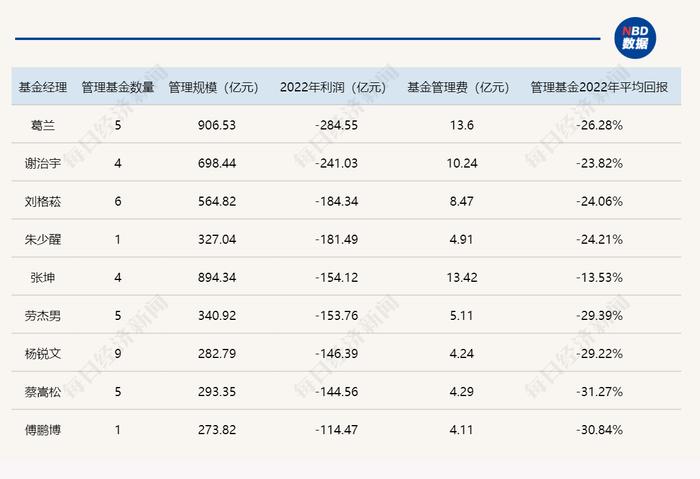The height and width of the screenshot is (479, 700).
Task: Click profit value -284.55
Action: [x=337, y=125]
